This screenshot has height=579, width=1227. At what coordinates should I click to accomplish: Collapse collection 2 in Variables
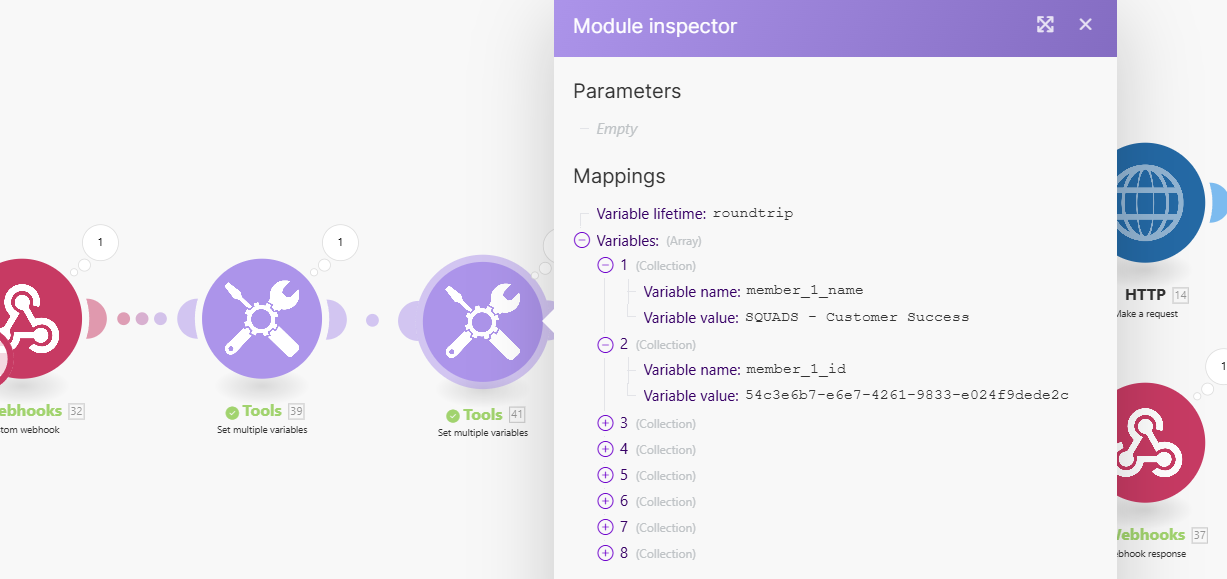(605, 344)
